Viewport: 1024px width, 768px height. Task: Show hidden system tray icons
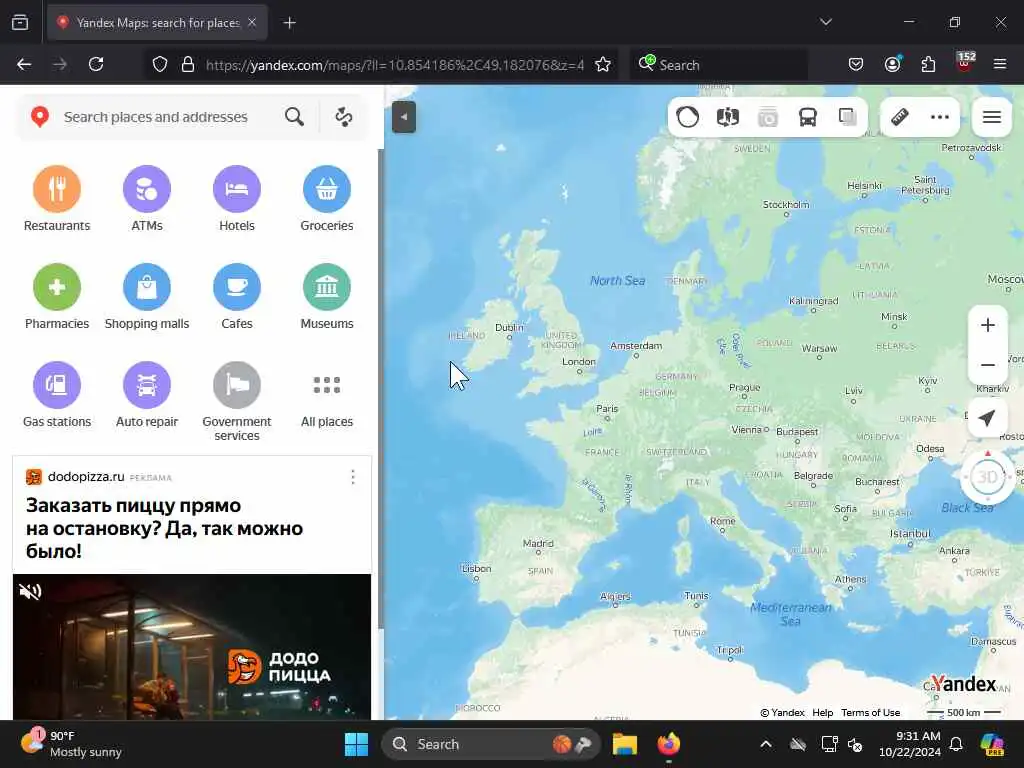point(766,744)
